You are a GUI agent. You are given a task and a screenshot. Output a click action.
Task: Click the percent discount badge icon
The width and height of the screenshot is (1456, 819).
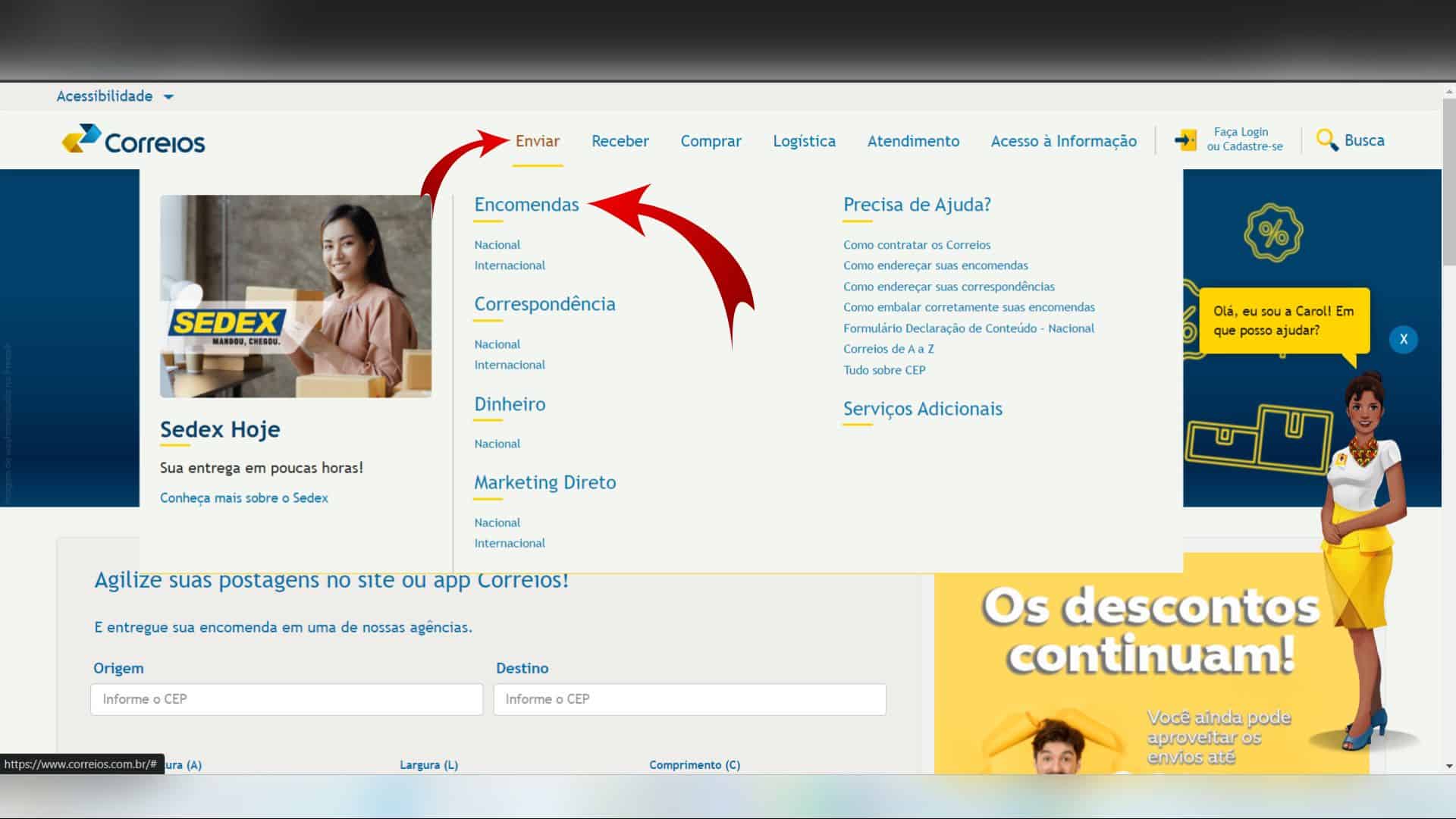1273,233
